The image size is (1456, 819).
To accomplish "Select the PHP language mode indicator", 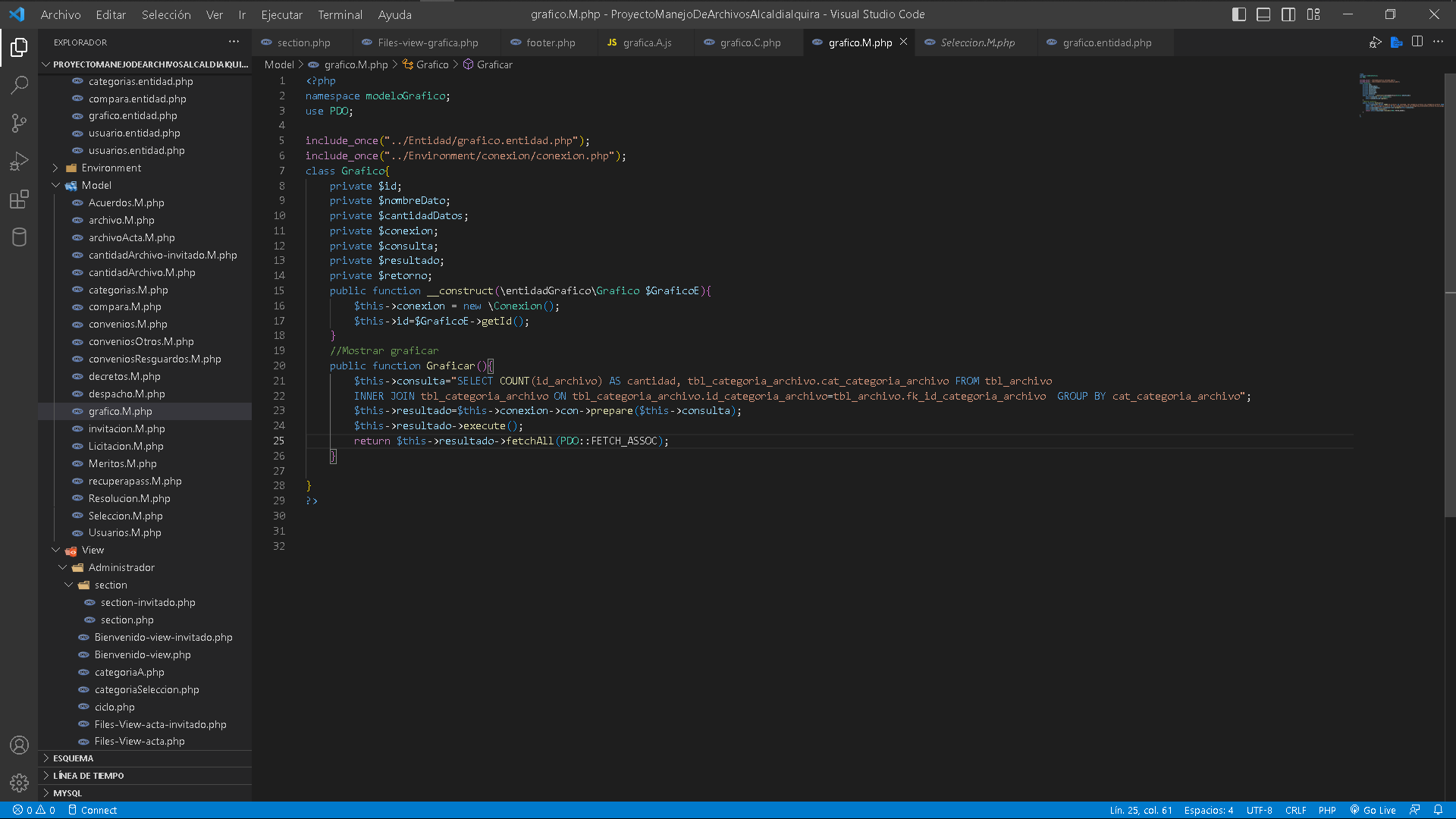I will click(1327, 810).
